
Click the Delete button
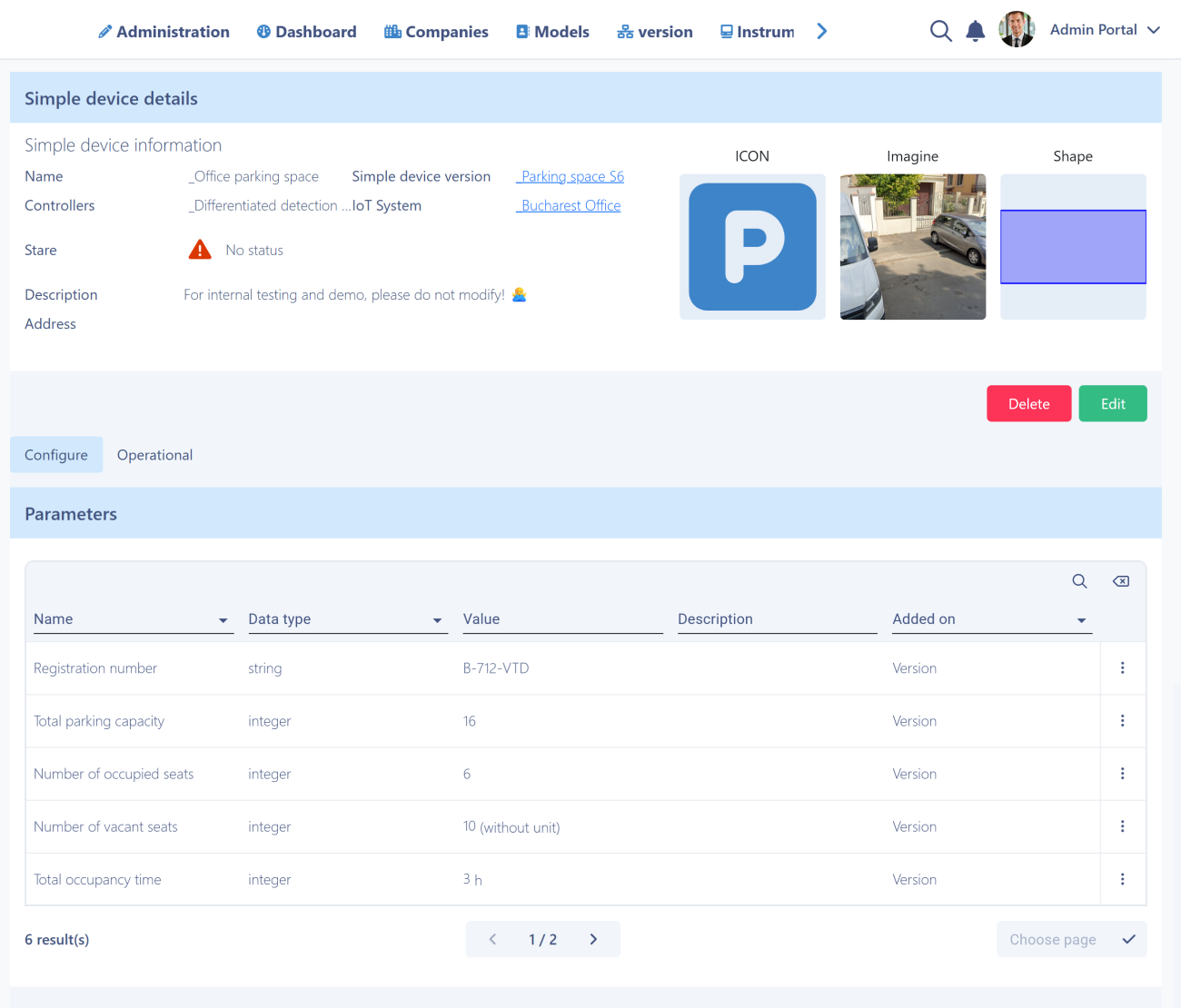[1028, 403]
